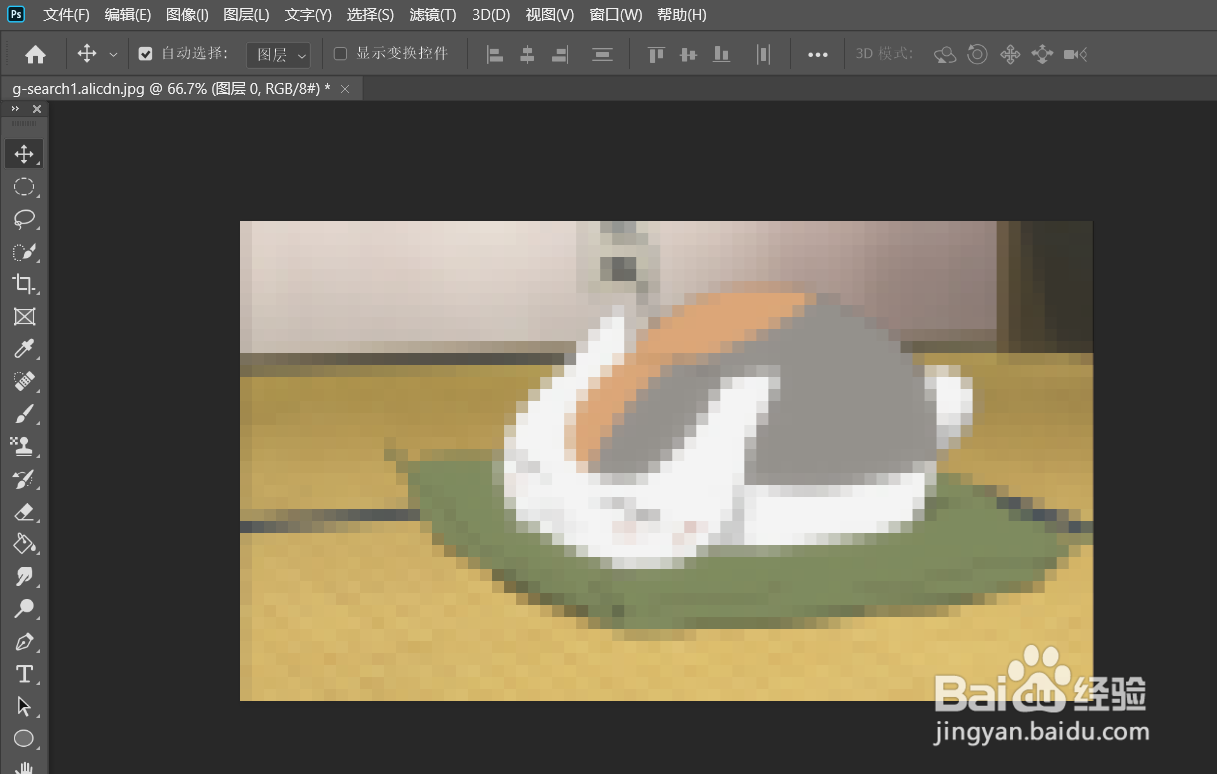
Task: Expand the toolbar with double-arrow chevrons
Action: point(15,109)
